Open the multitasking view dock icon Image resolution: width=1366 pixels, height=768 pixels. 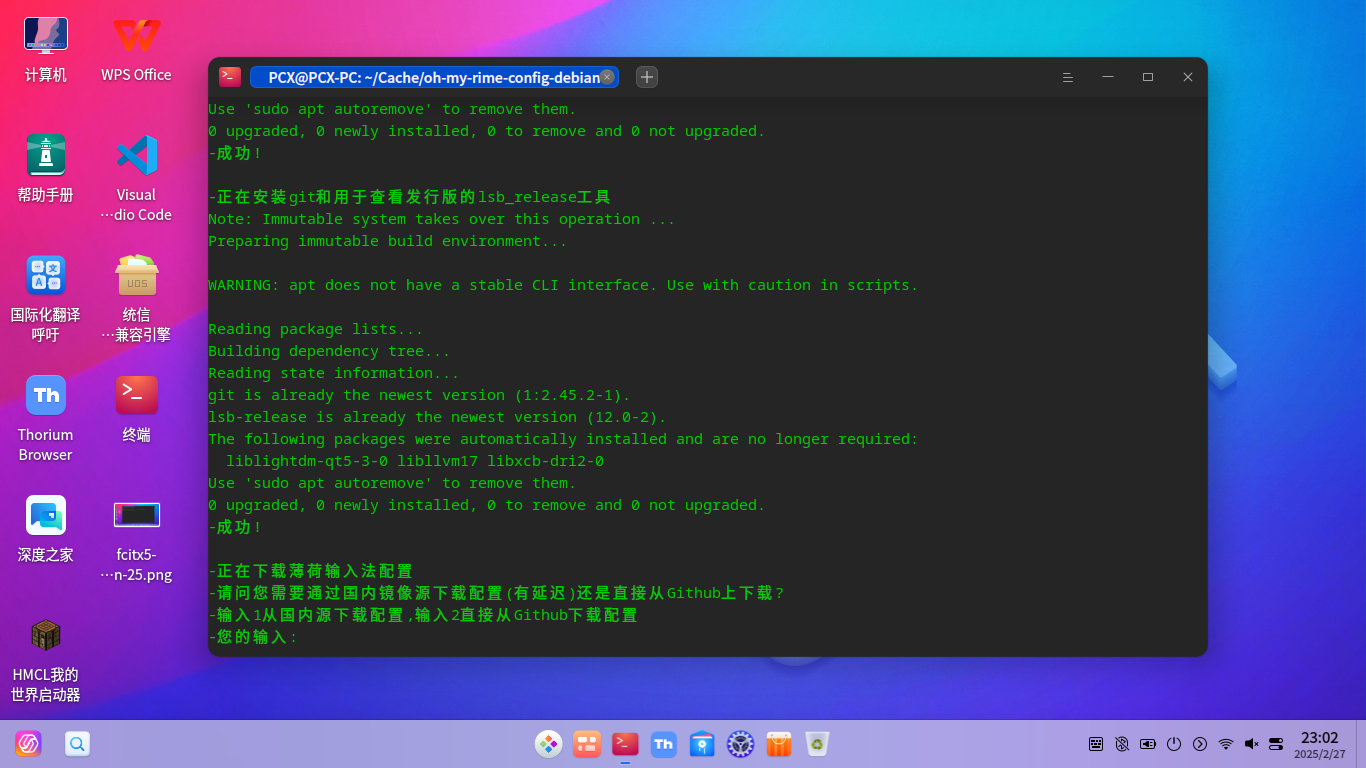pyautogui.click(x=587, y=744)
